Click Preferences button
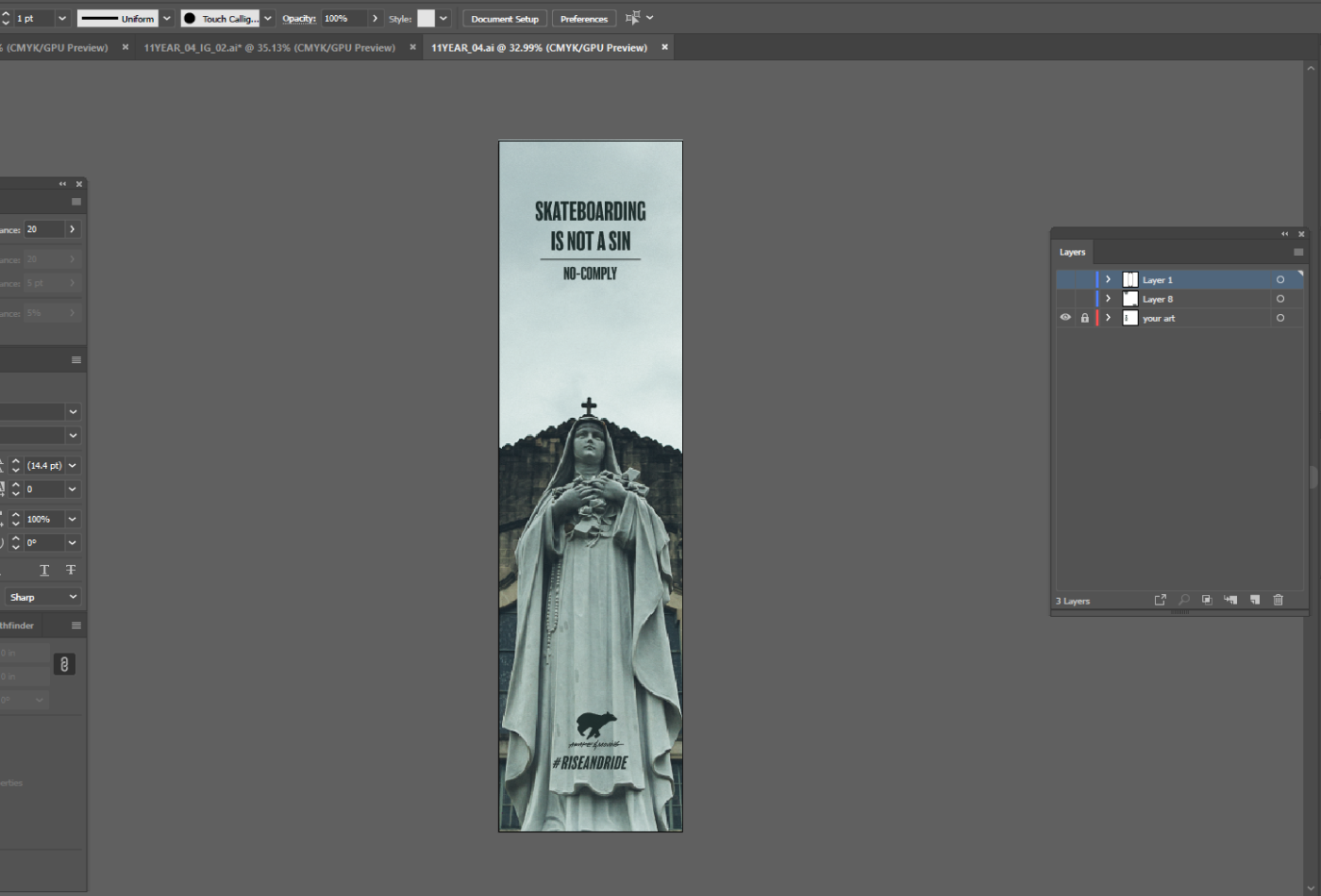The height and width of the screenshot is (896, 1321). 584,19
